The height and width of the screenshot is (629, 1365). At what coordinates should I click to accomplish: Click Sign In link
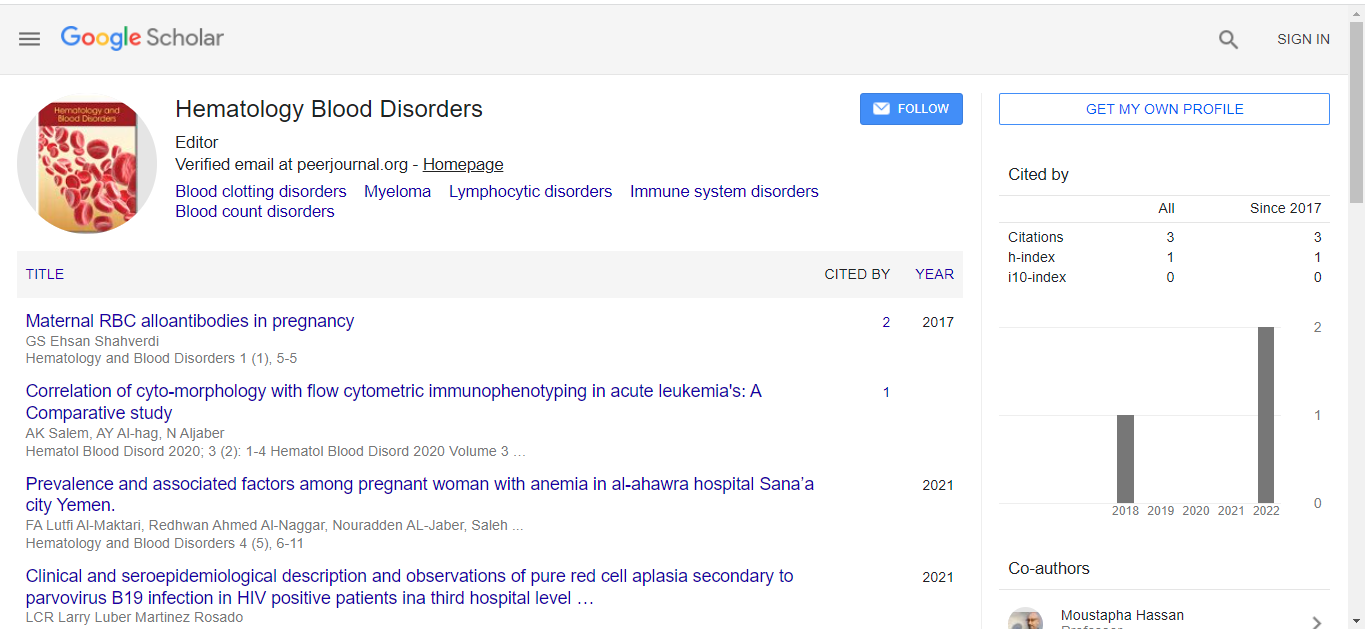[1303, 40]
